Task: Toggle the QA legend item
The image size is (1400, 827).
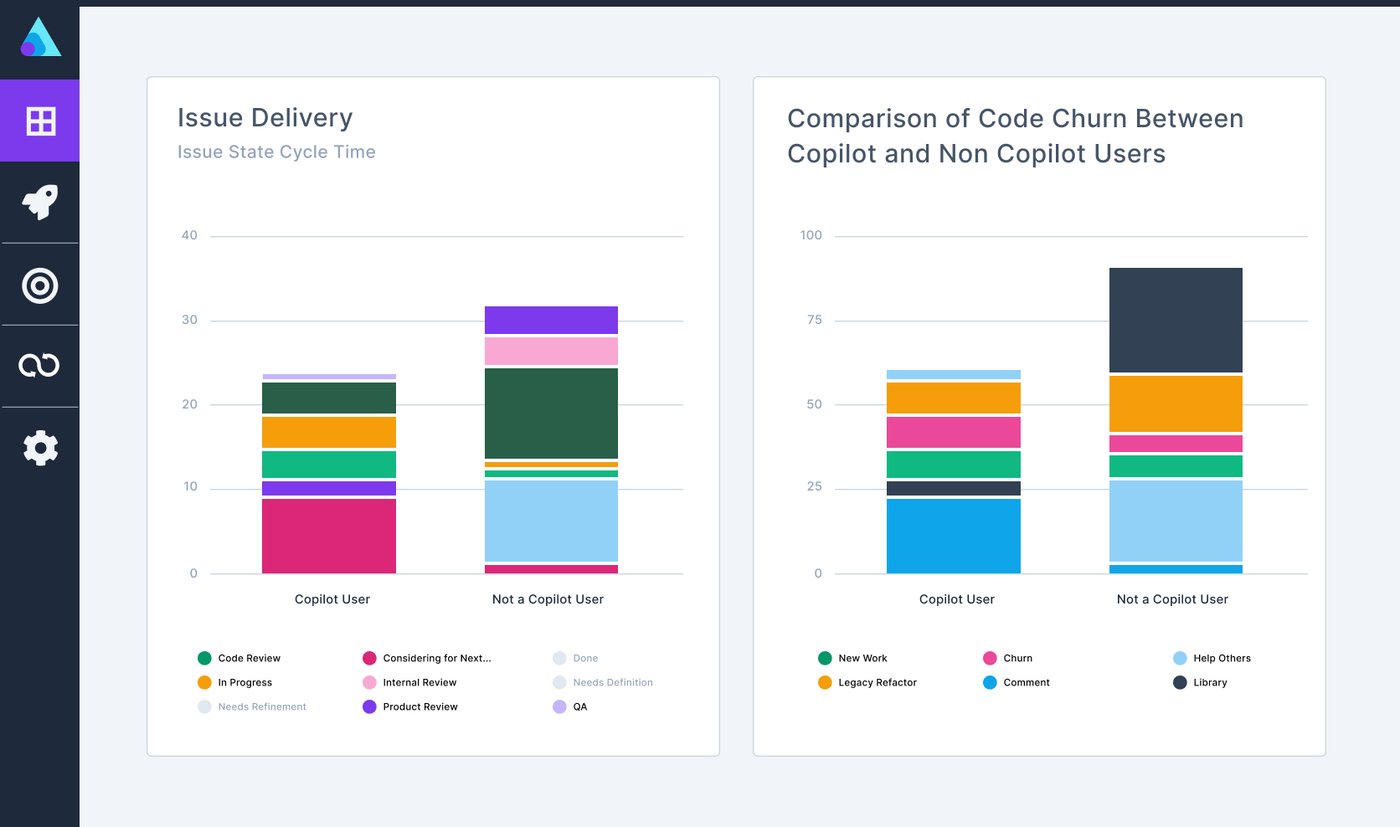Action: [x=570, y=706]
